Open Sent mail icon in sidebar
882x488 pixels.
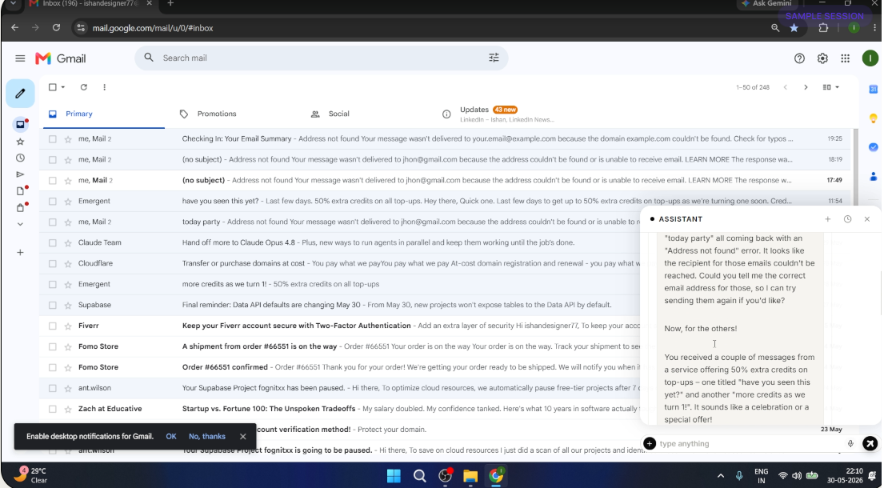[20, 174]
